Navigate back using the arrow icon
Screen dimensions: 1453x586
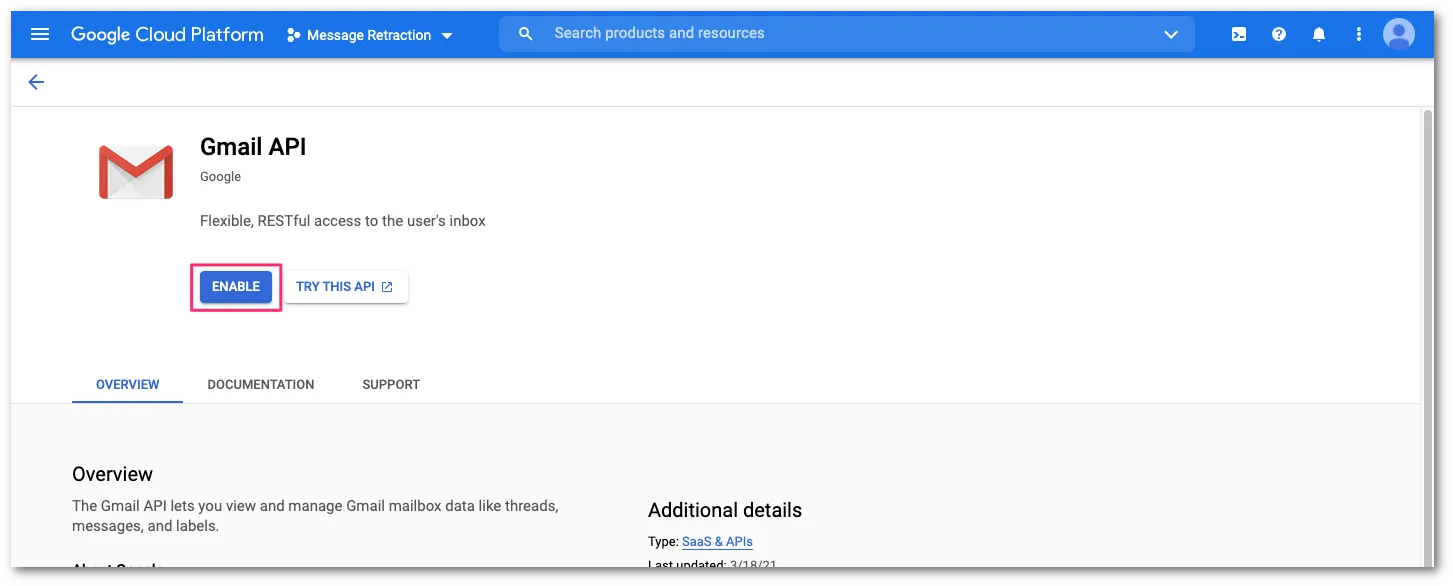tap(36, 81)
